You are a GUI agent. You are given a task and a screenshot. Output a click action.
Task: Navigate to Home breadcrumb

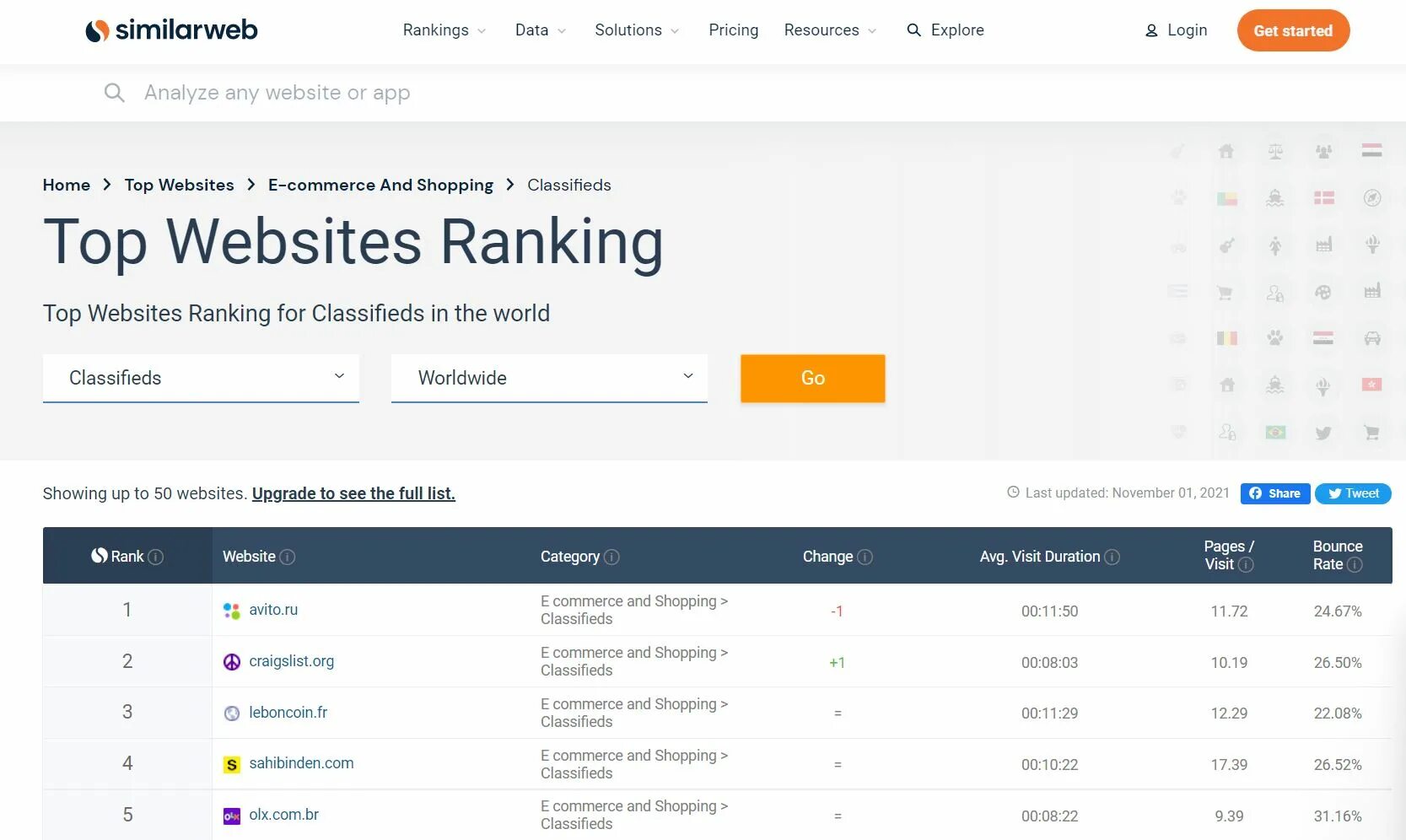(67, 185)
